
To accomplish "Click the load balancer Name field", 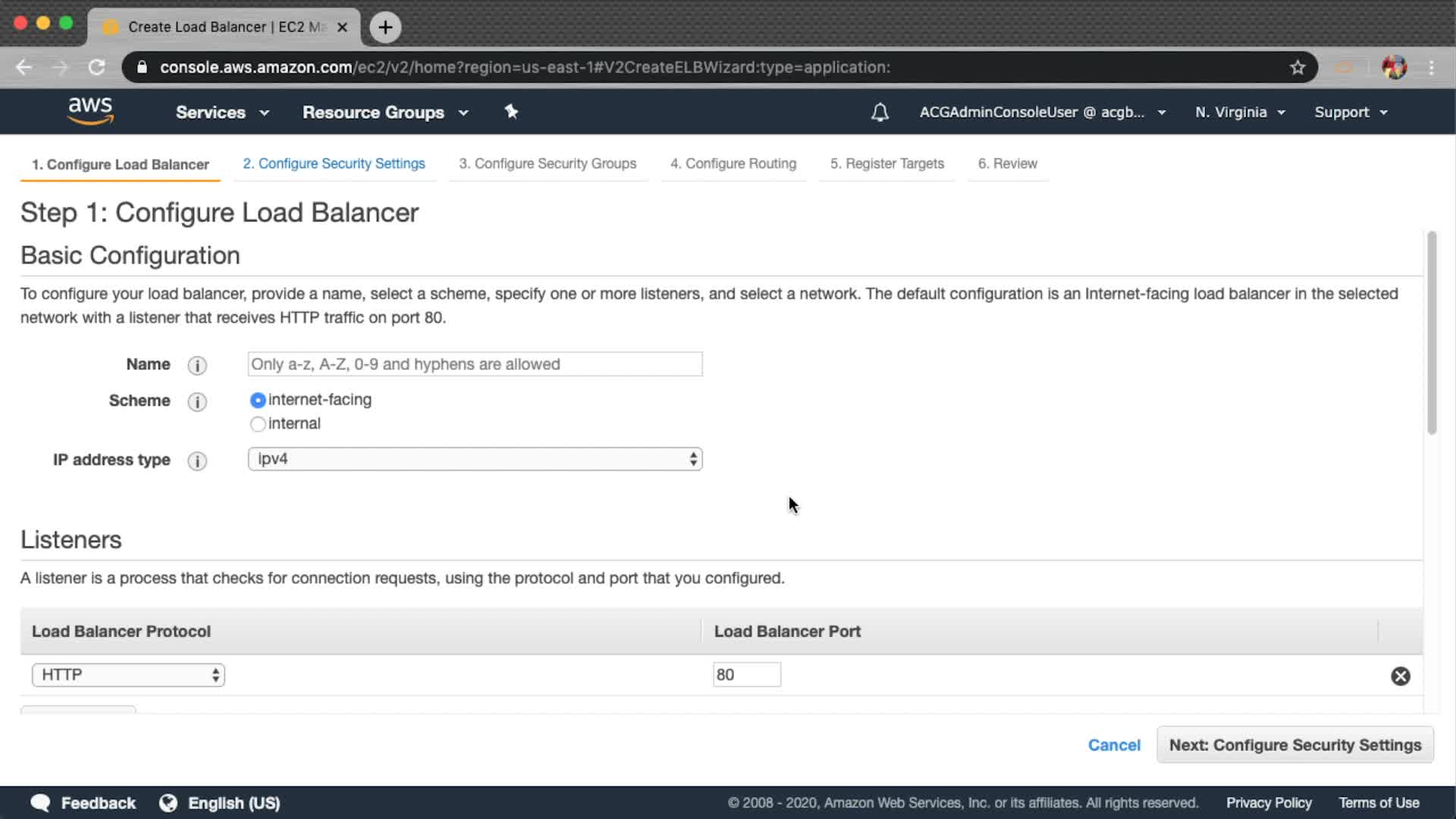I will [475, 364].
